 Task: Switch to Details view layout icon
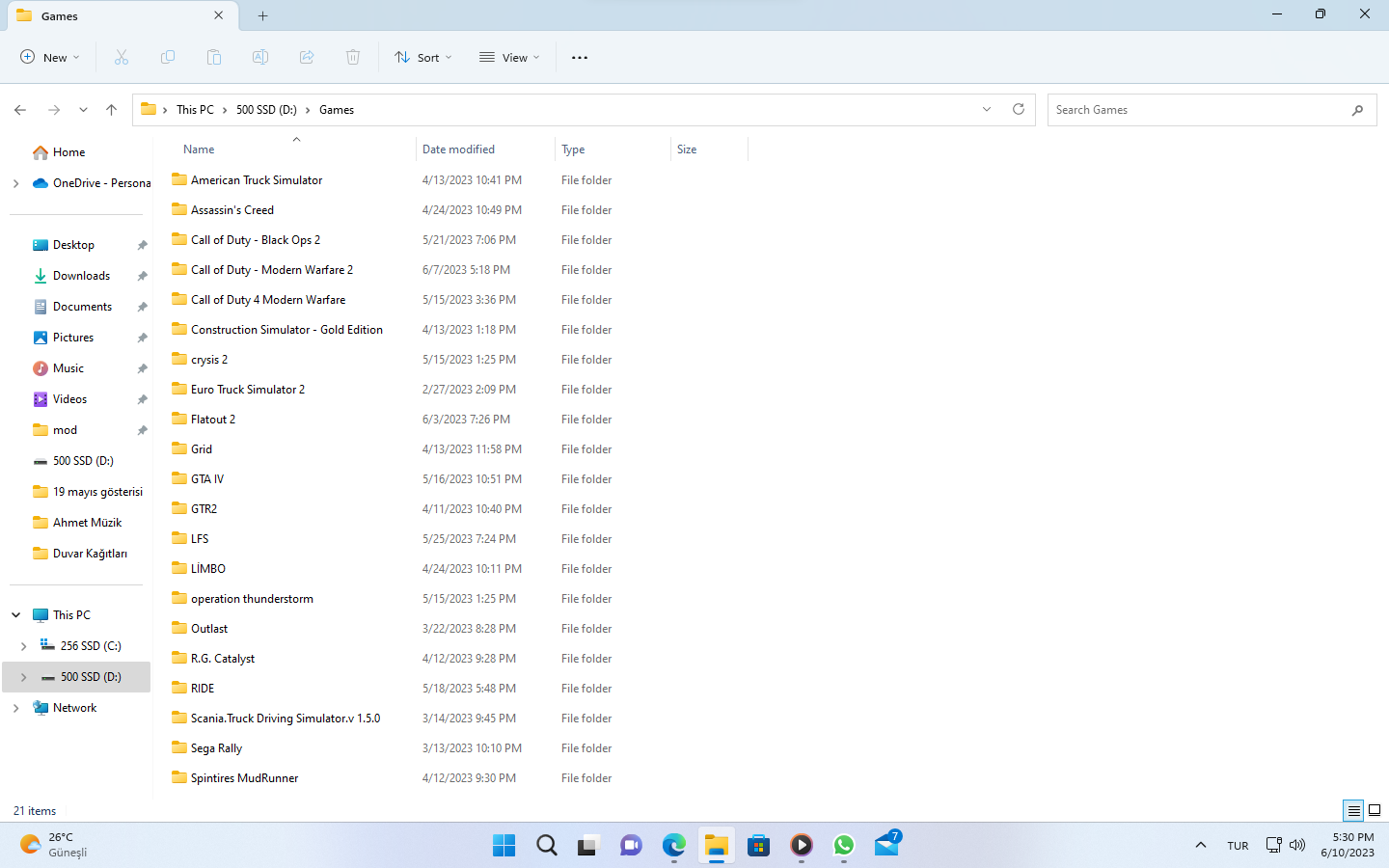[1354, 810]
